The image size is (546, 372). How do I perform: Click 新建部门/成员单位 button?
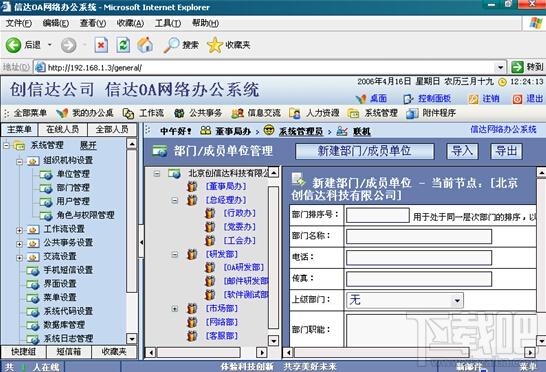pos(365,152)
